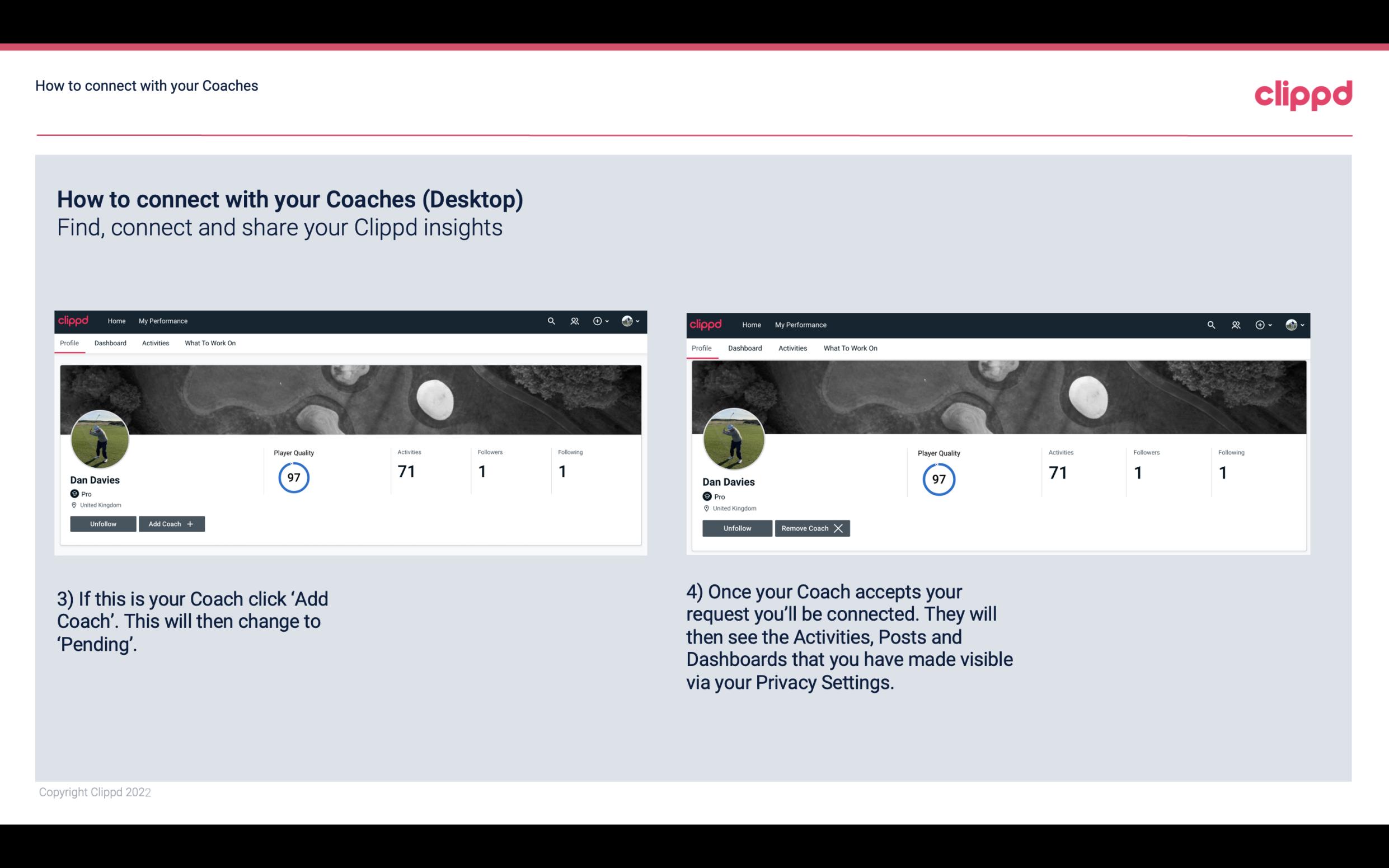Viewport: 1389px width, 868px height.
Task: Click 'Unfollow' button on left screenshot
Action: tap(104, 523)
